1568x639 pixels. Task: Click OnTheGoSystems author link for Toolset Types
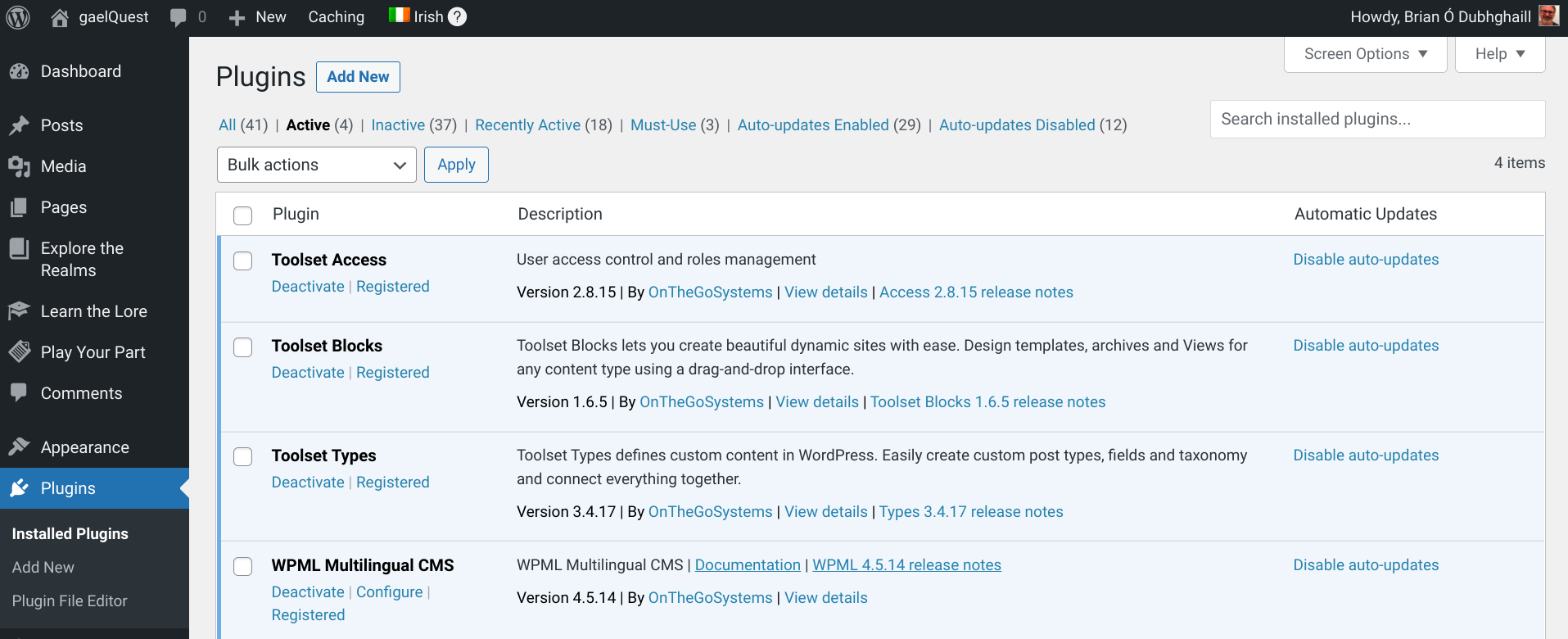(710, 511)
